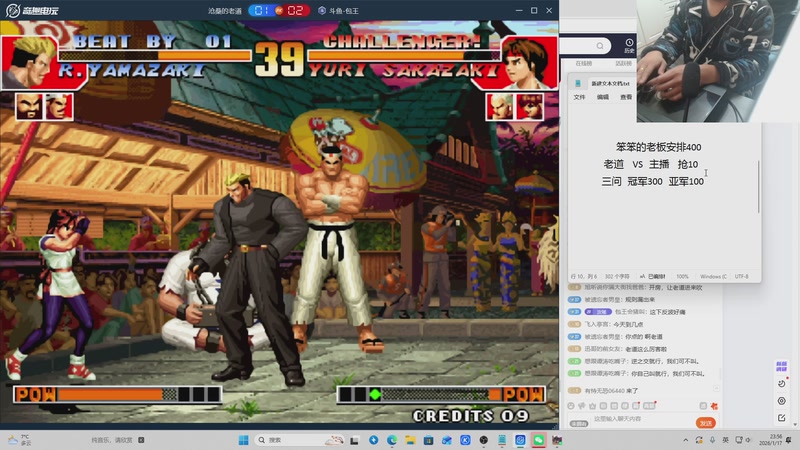Click the microphone icon in system tray

pyautogui.click(x=712, y=440)
